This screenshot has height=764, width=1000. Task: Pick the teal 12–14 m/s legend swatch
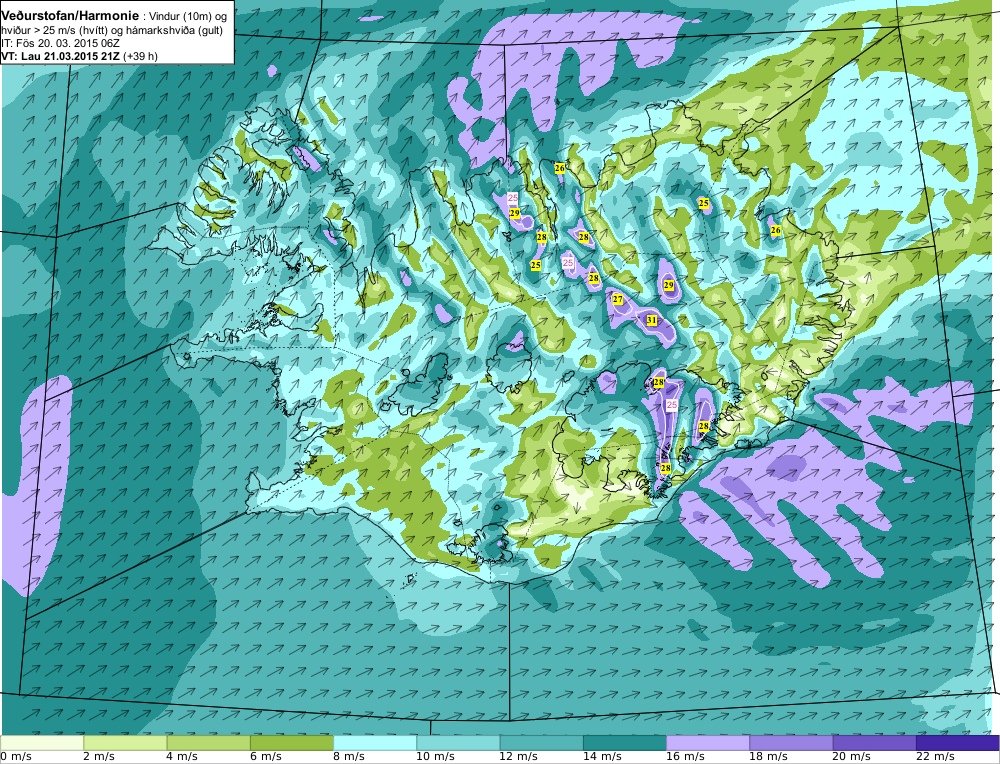(541, 743)
